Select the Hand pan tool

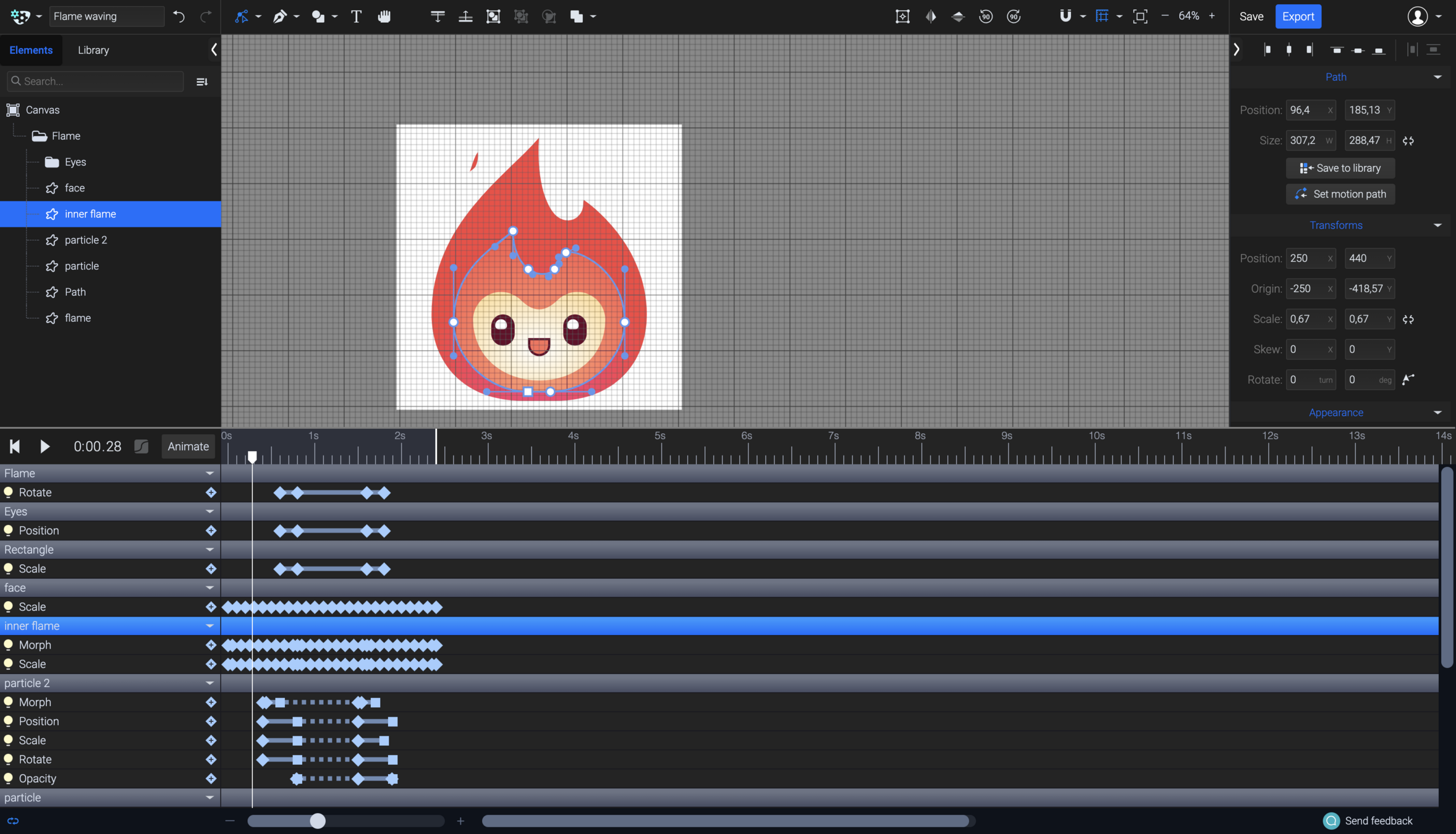384,17
